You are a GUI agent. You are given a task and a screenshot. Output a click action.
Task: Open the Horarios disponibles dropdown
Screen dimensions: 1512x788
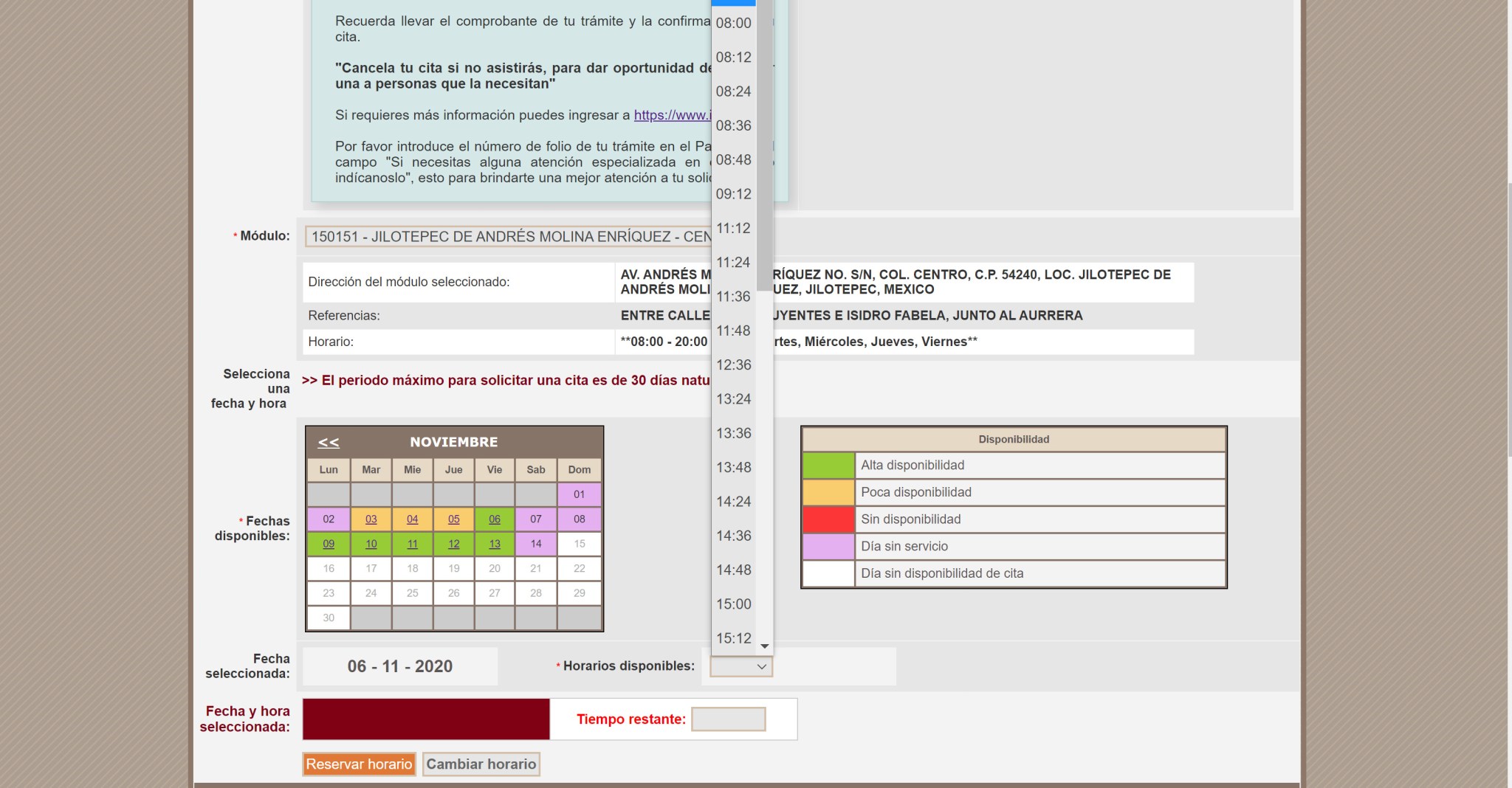tap(740, 666)
